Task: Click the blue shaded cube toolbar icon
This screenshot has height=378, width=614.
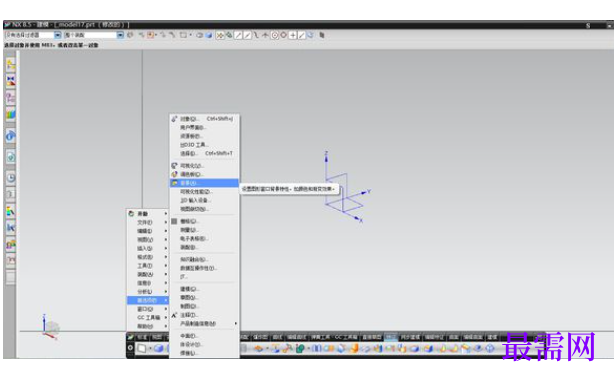Action: coord(209,35)
